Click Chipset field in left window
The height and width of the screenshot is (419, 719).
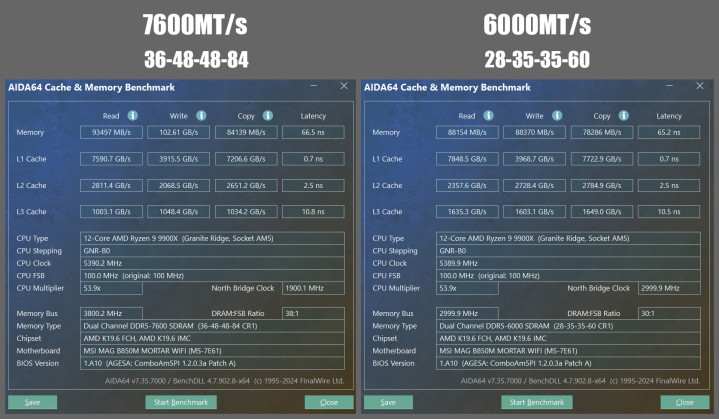tap(212, 338)
